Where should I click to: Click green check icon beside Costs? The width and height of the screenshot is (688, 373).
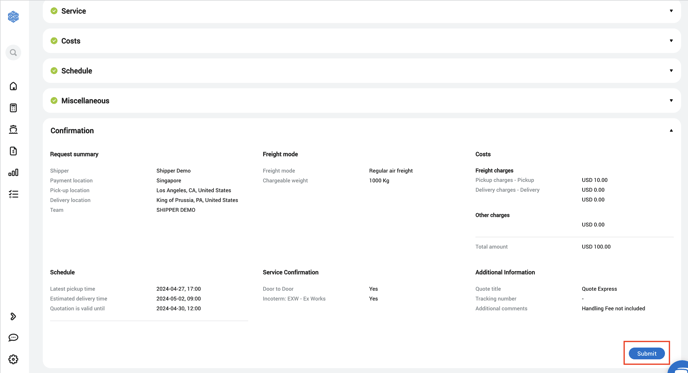pos(54,41)
